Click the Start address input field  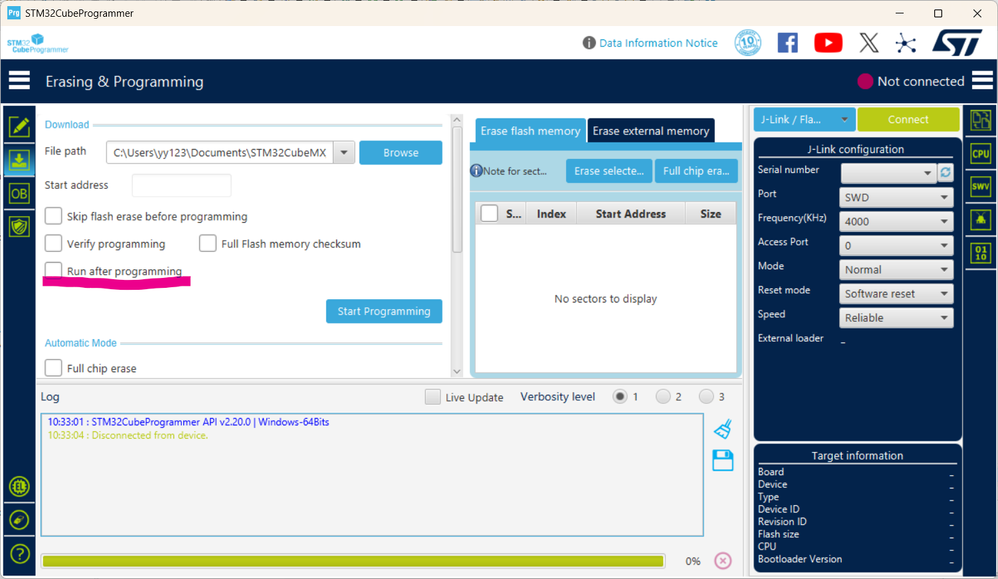[x=181, y=185]
